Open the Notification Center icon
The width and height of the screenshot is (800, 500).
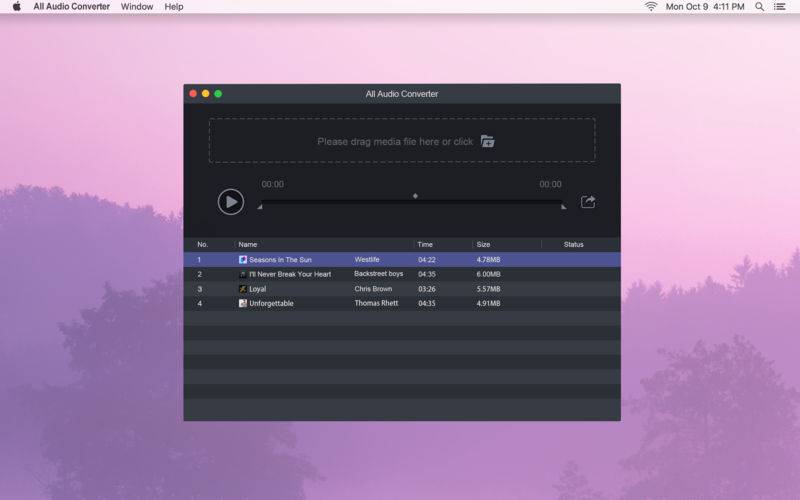point(780,7)
